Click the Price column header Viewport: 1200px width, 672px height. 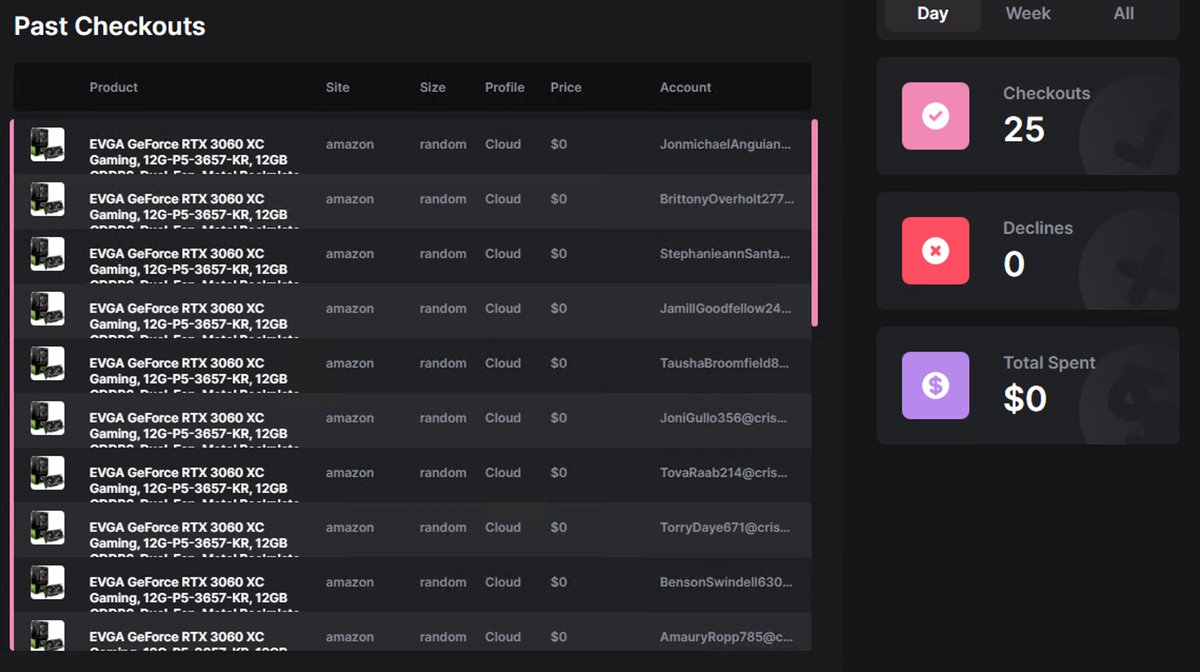[x=566, y=87]
